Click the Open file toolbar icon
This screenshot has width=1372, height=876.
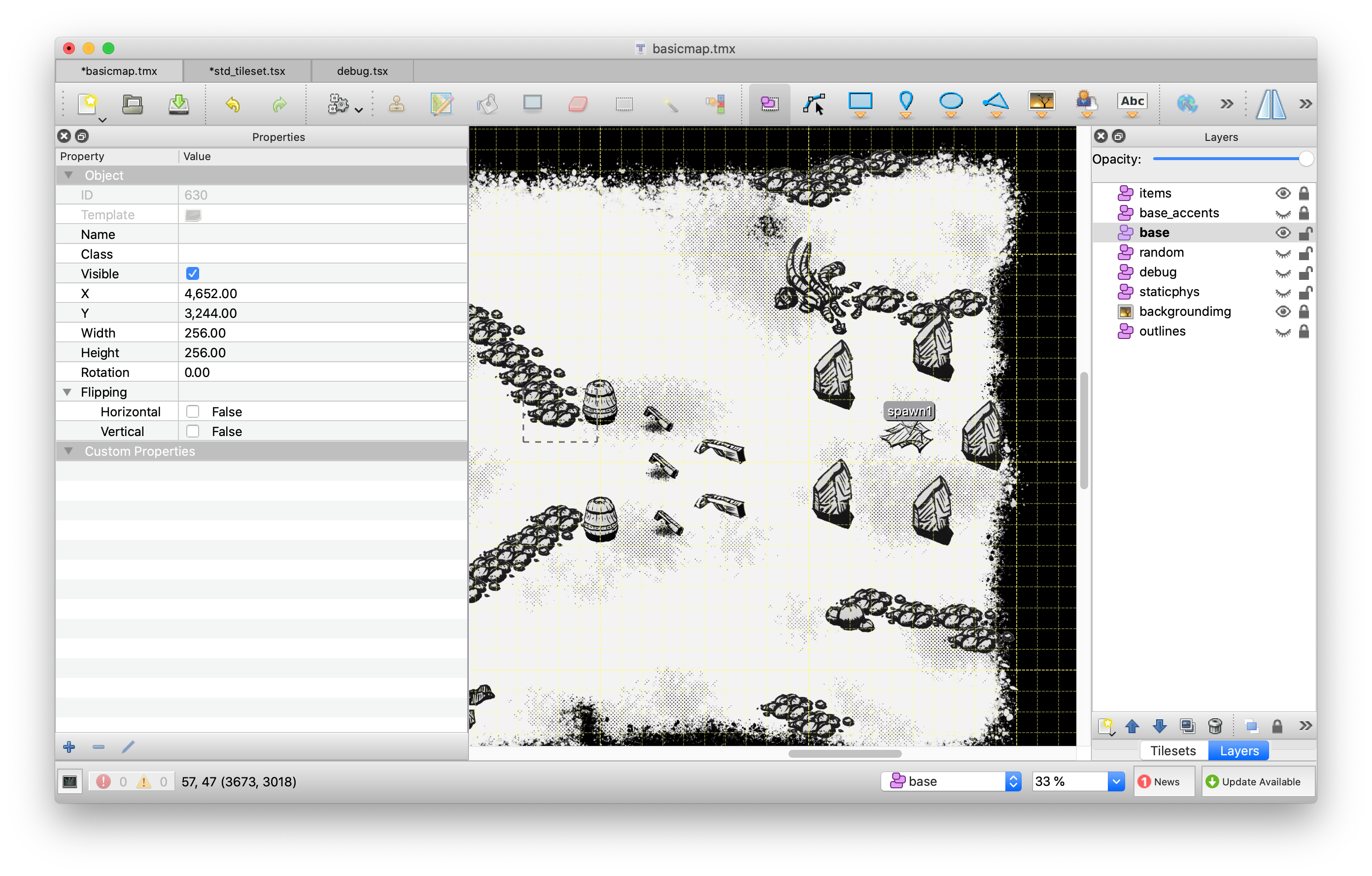coord(133,103)
